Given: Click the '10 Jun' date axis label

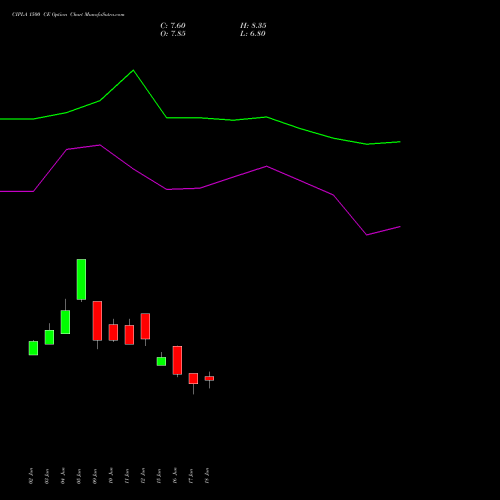Looking at the screenshot, I should click(x=111, y=476).
